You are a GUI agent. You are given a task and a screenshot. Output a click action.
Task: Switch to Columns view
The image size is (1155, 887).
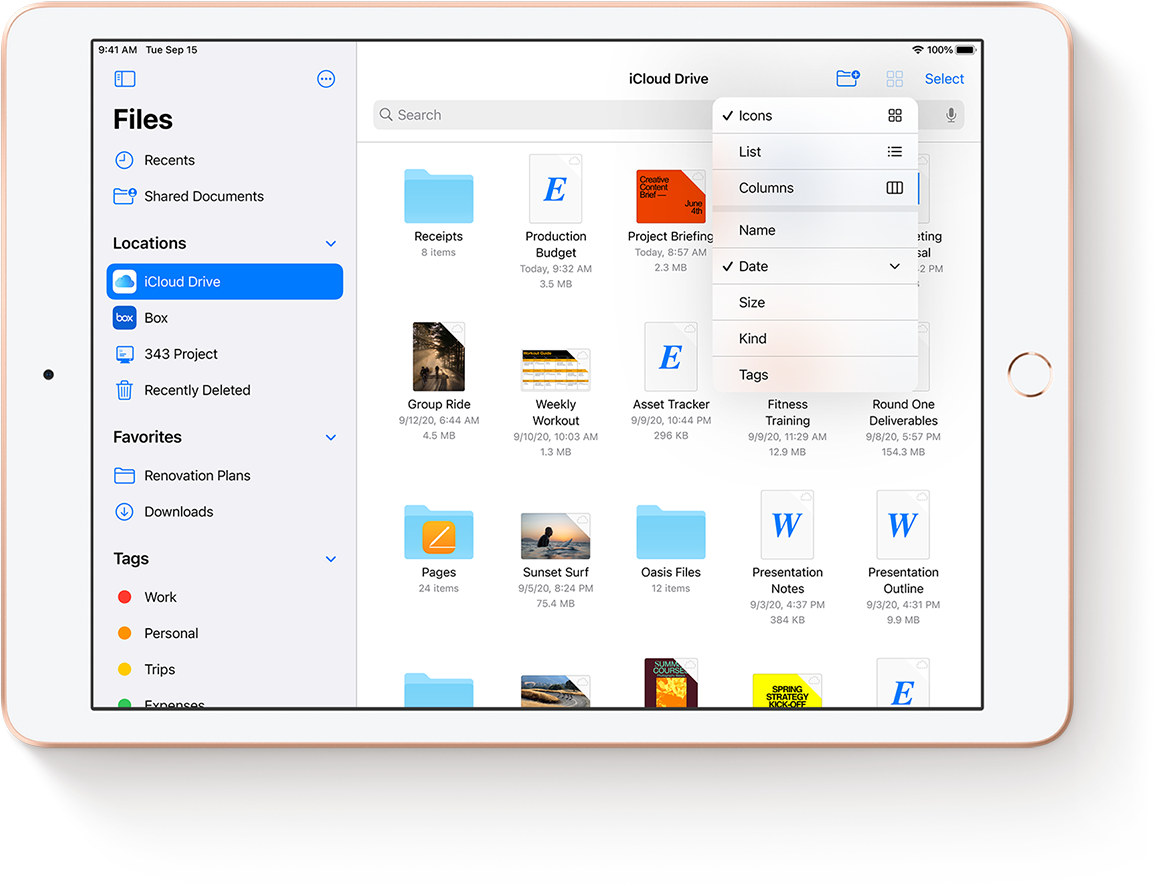[815, 188]
